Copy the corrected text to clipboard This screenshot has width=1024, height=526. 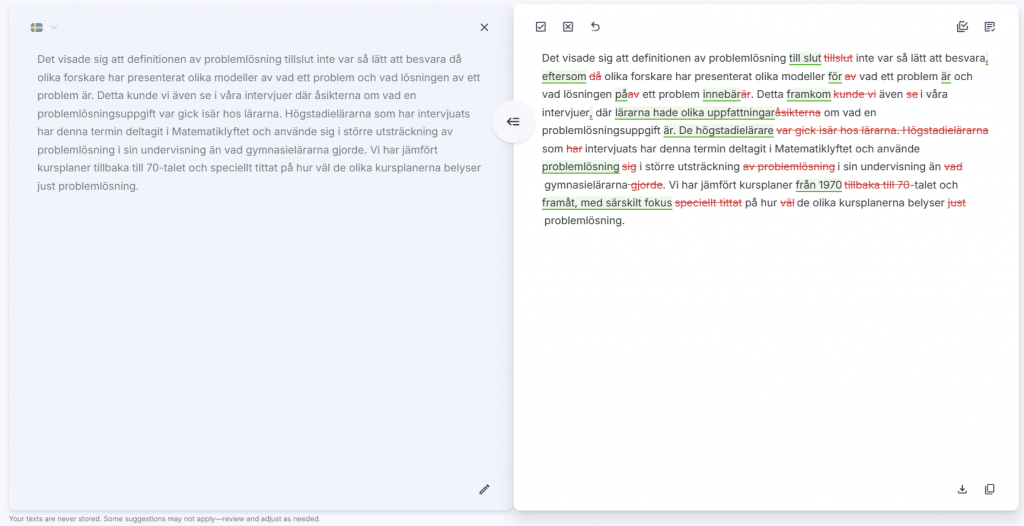[x=989, y=489]
